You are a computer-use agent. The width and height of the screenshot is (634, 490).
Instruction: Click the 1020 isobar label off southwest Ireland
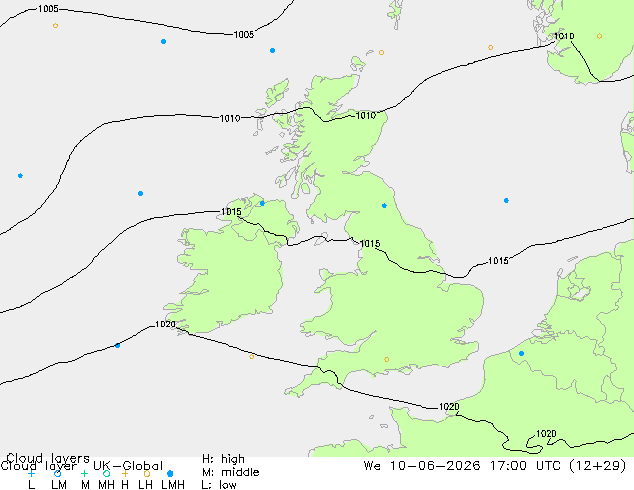click(x=165, y=324)
